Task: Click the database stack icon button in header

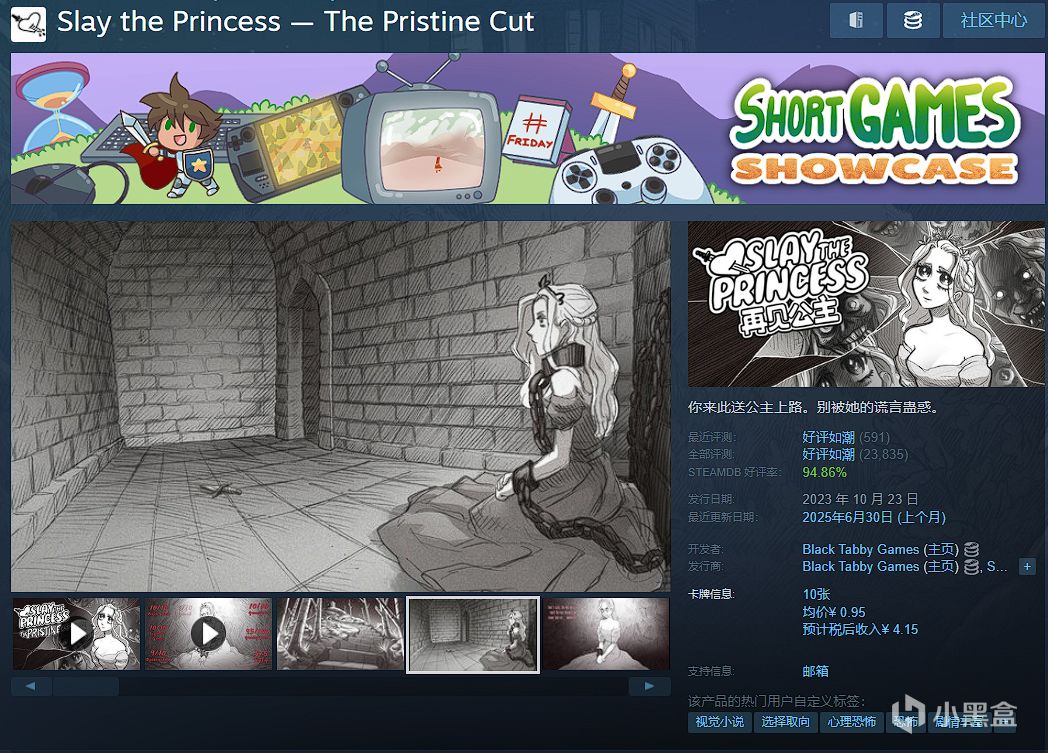Action: pyautogui.click(x=912, y=20)
